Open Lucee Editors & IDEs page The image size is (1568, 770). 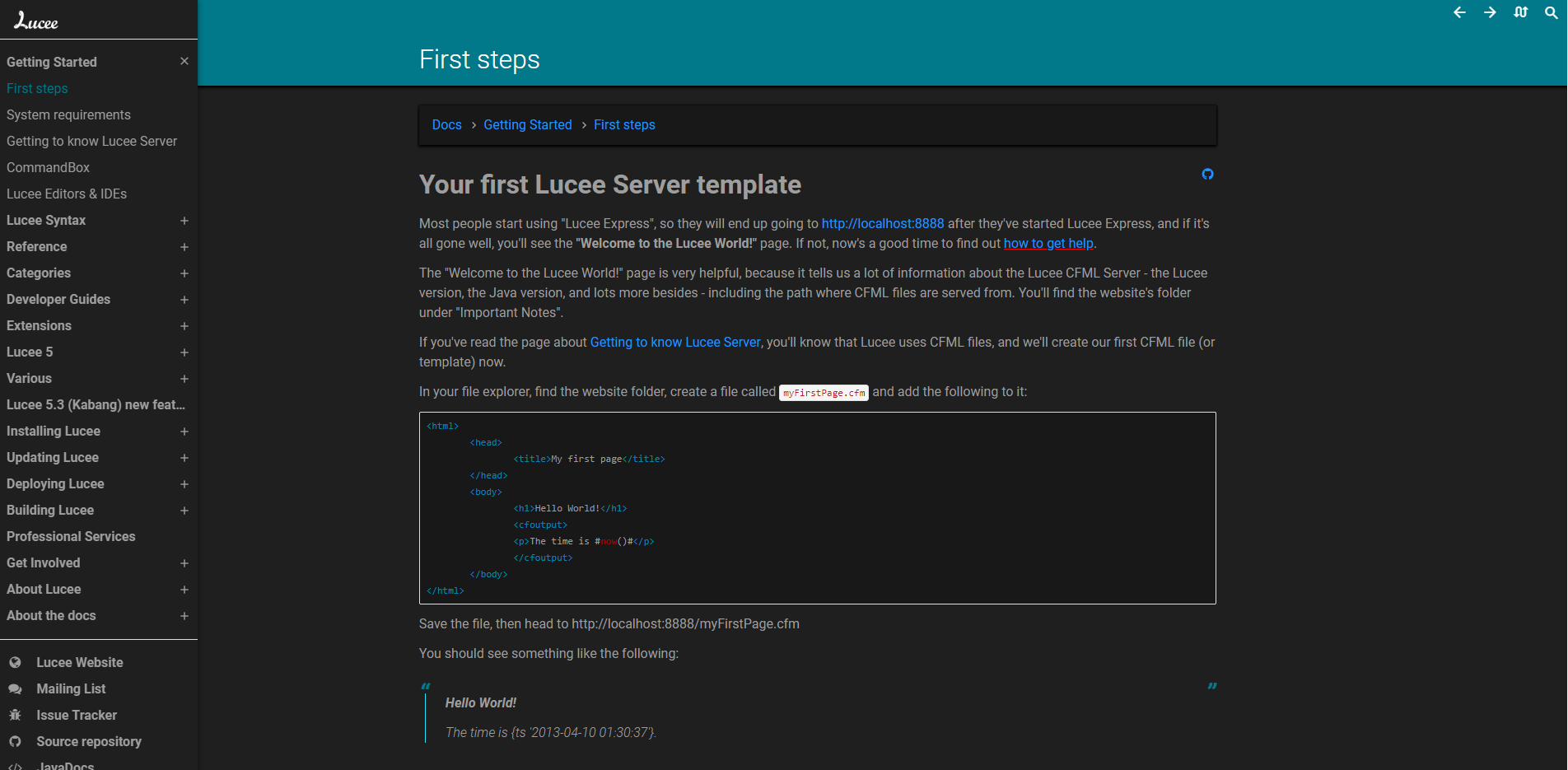[67, 194]
